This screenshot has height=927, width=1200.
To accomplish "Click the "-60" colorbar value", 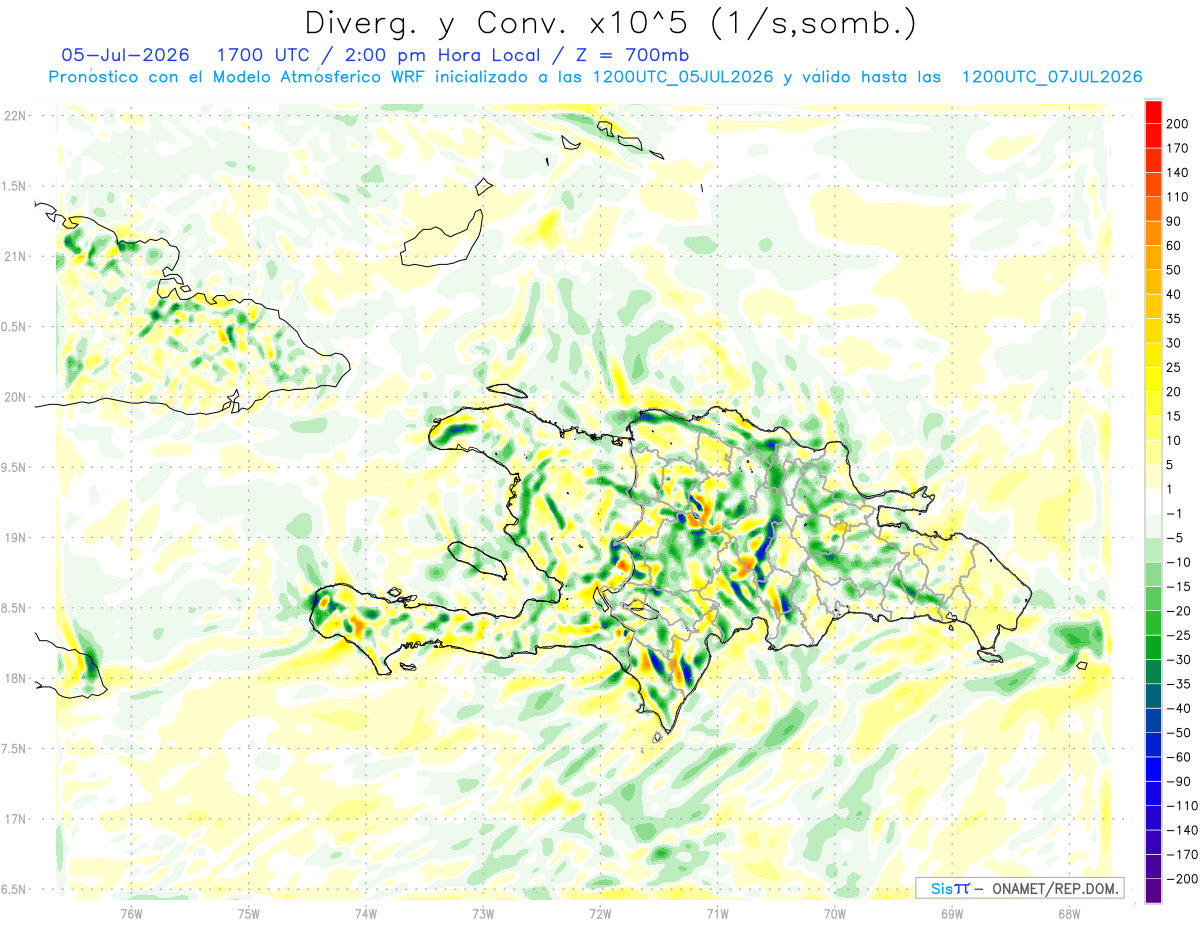I will [1177, 757].
